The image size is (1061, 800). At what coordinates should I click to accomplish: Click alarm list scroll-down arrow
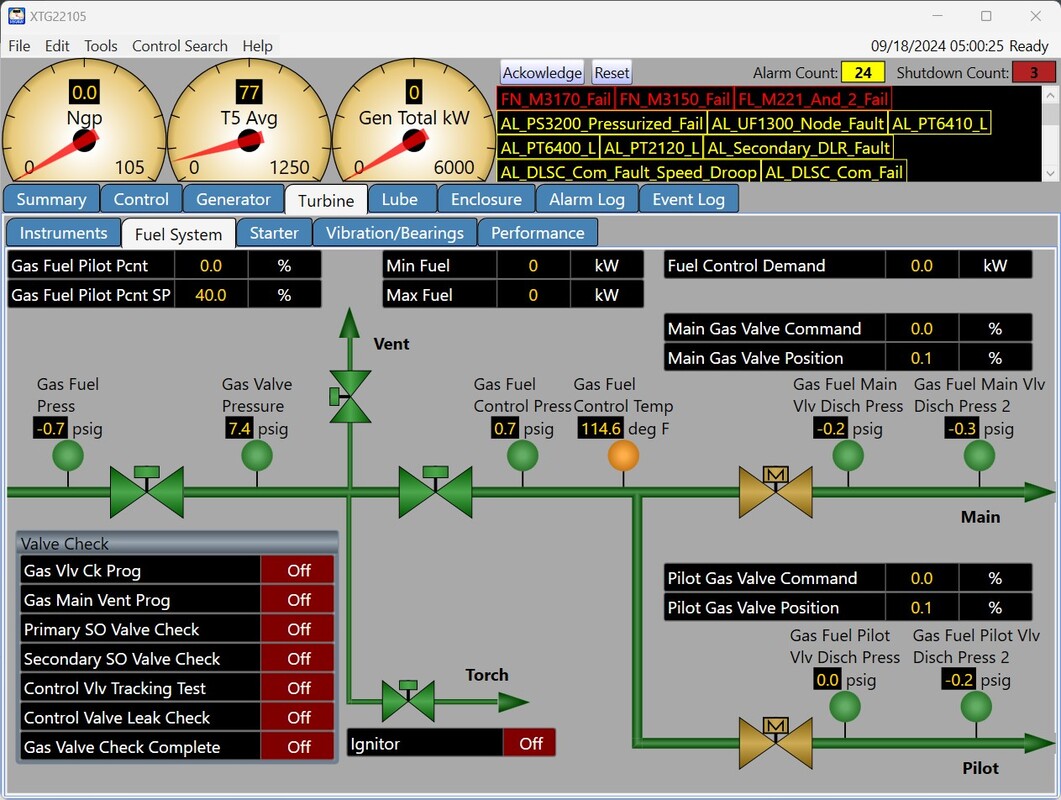1050,173
